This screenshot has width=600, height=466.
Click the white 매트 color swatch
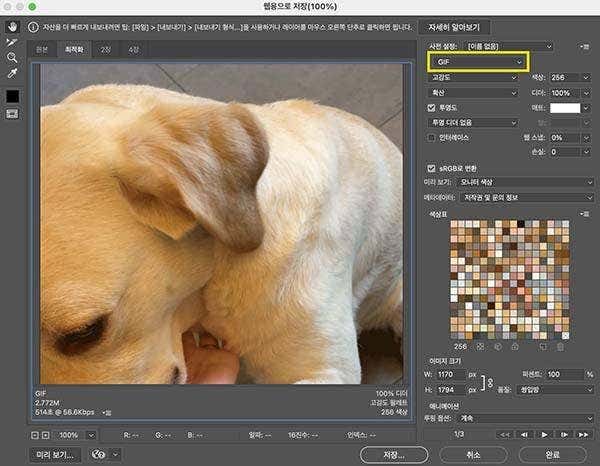point(565,107)
